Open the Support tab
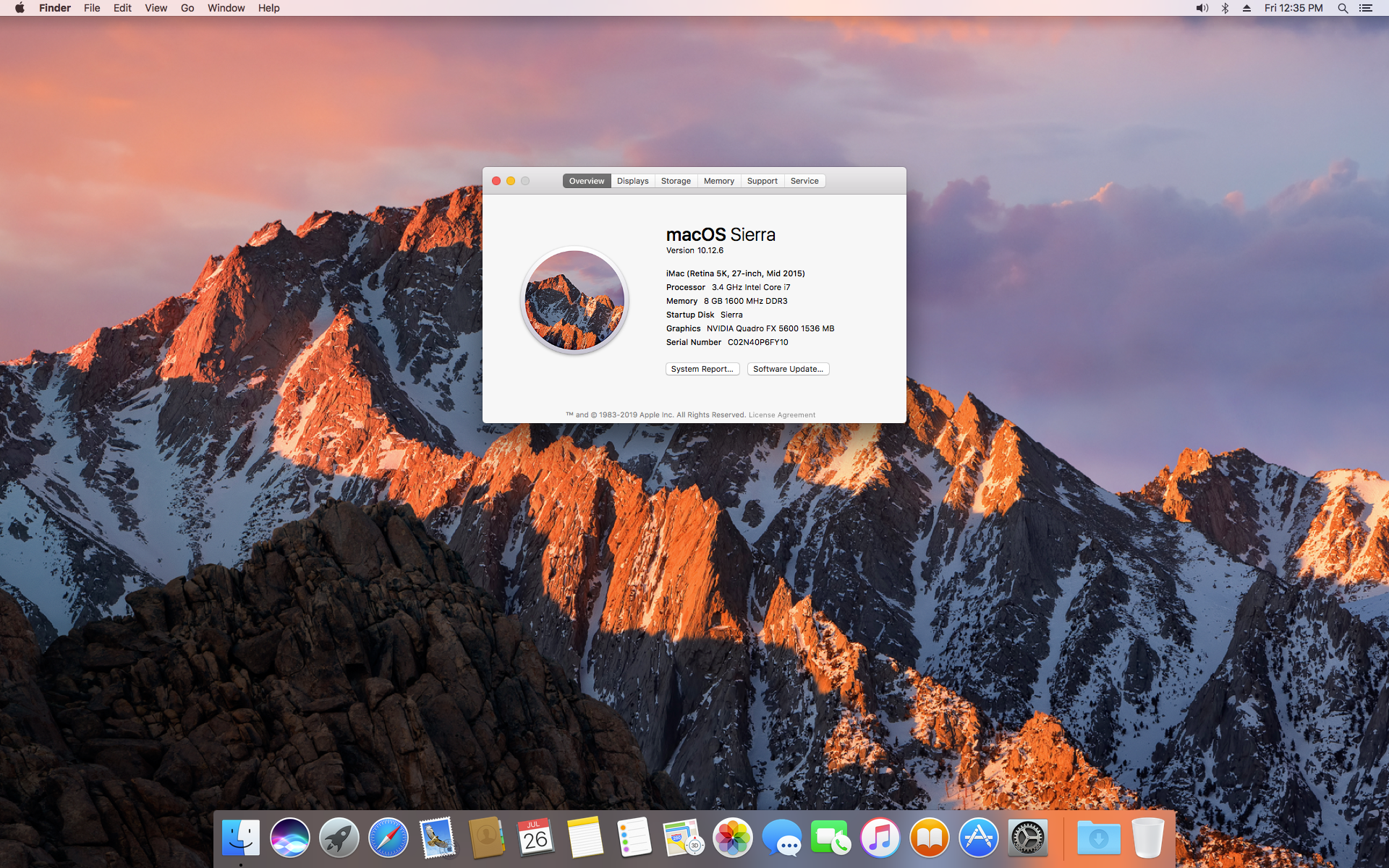This screenshot has width=1389, height=868. point(762,181)
